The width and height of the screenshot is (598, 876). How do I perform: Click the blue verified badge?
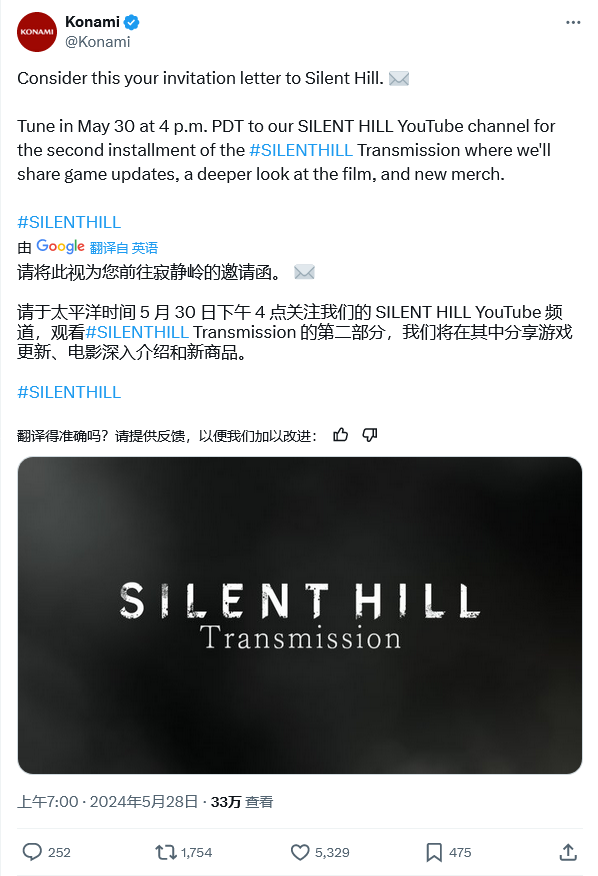point(131,22)
